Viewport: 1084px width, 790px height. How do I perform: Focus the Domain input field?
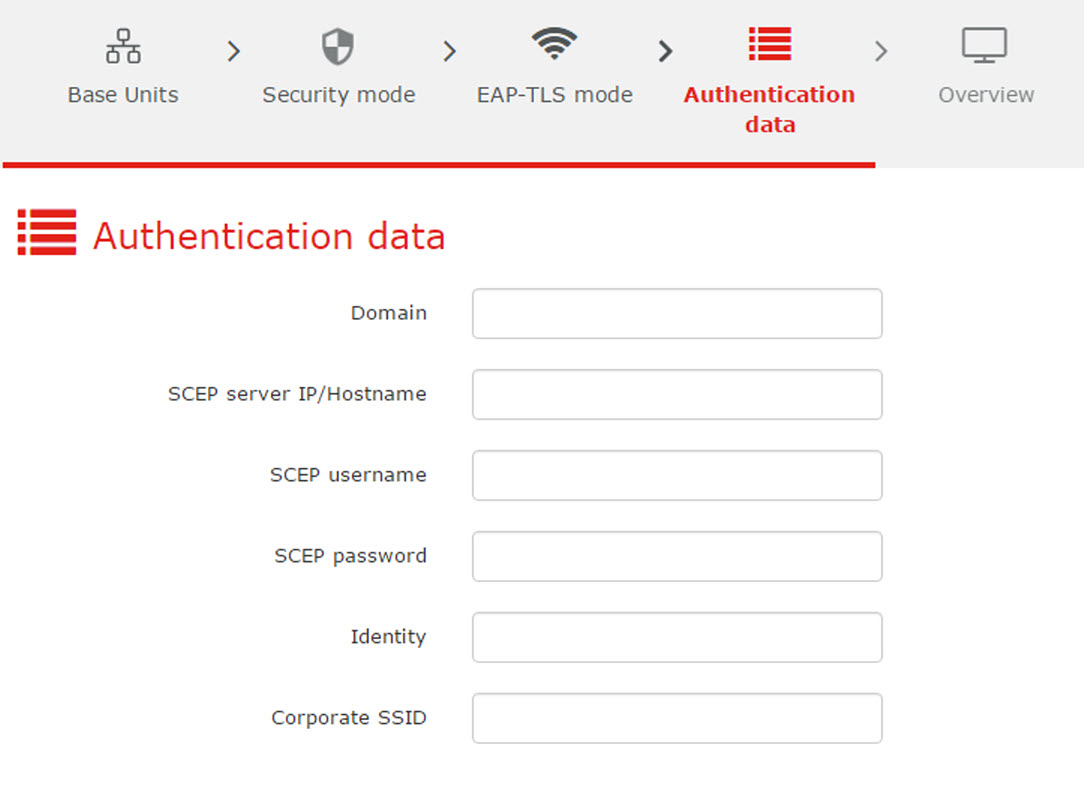[677, 314]
